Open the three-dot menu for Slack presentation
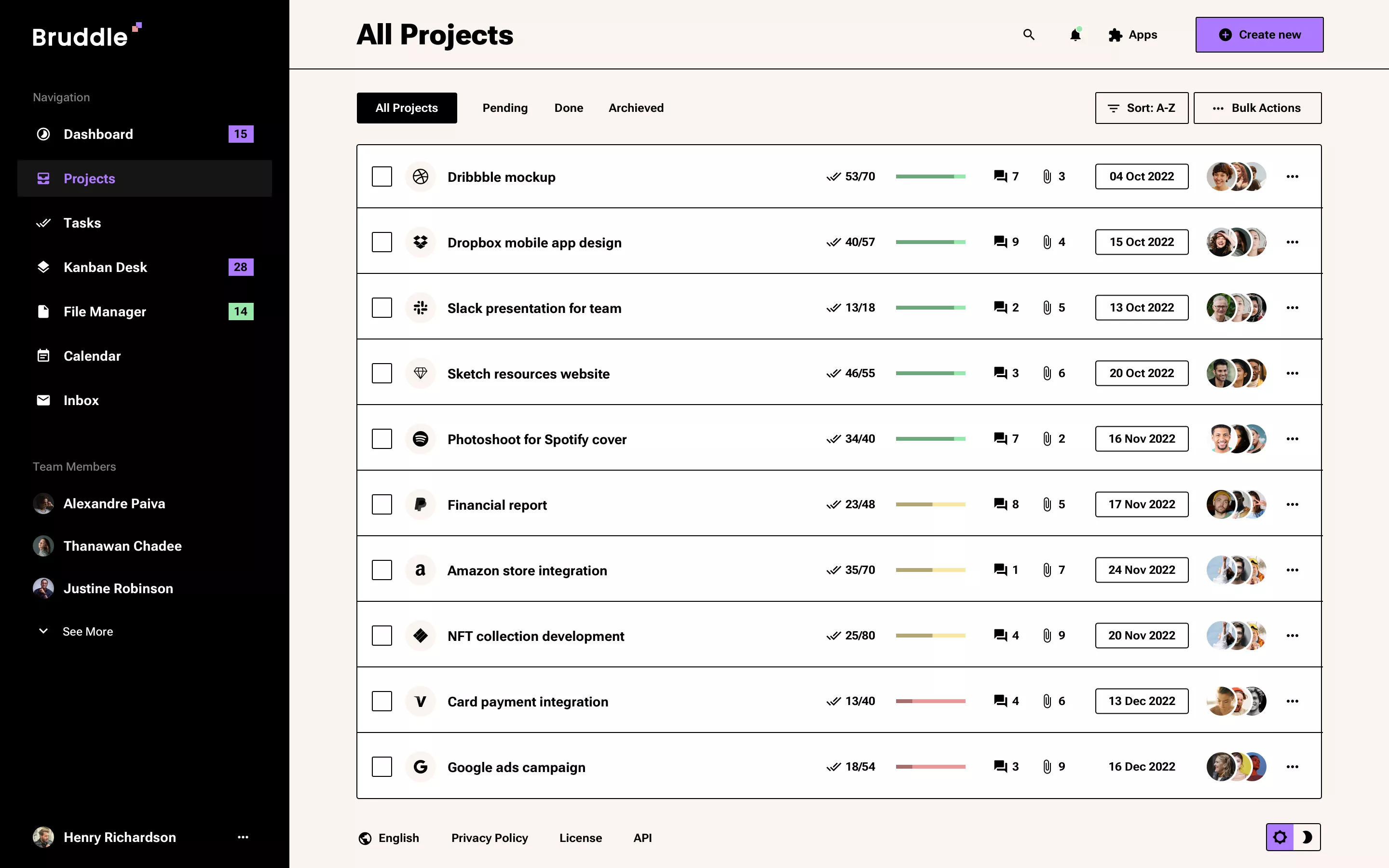Viewport: 1389px width, 868px height. point(1293,307)
